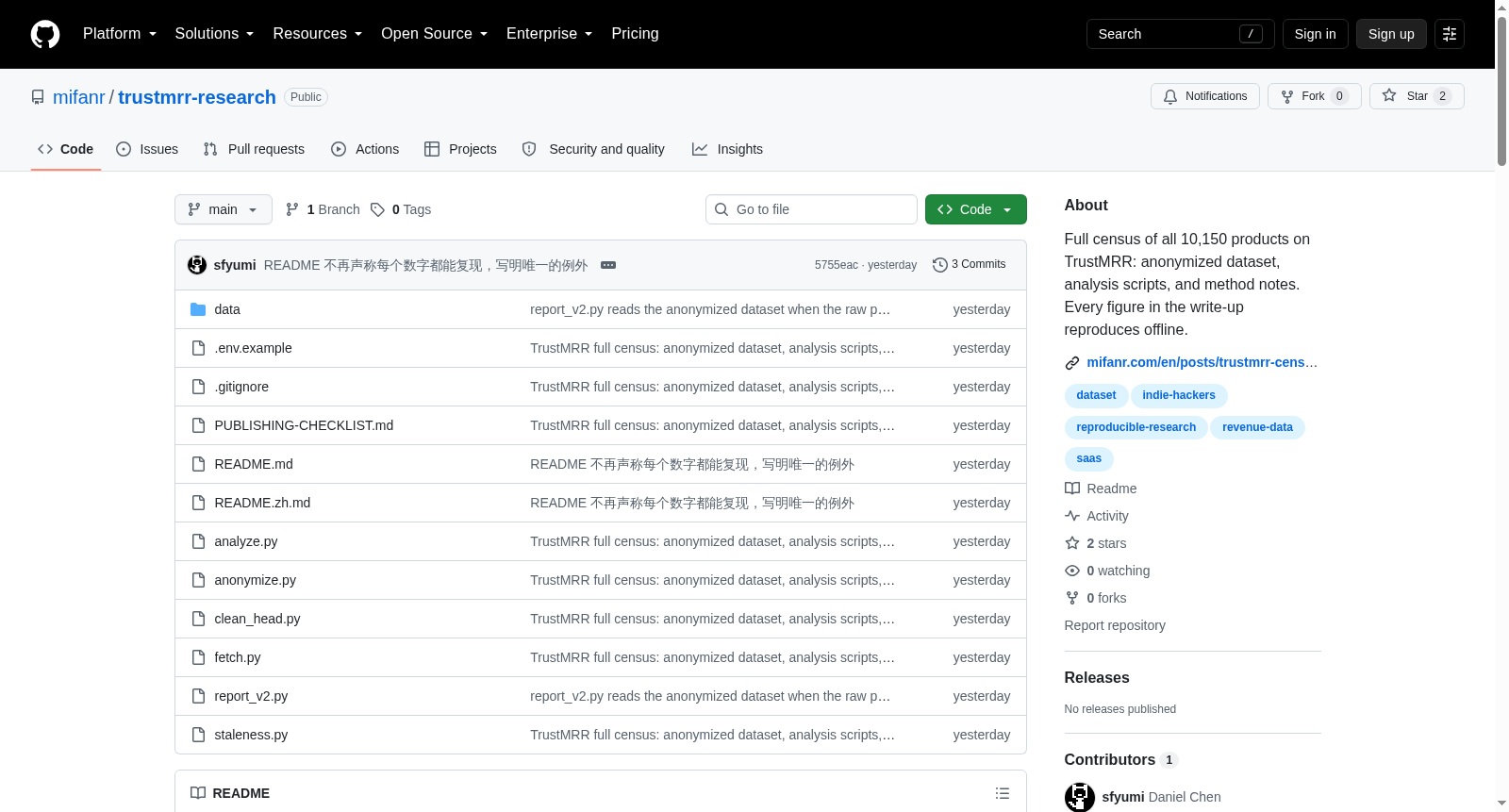
Task: Click sfyumi's avatar in the commit bar
Action: 197,265
